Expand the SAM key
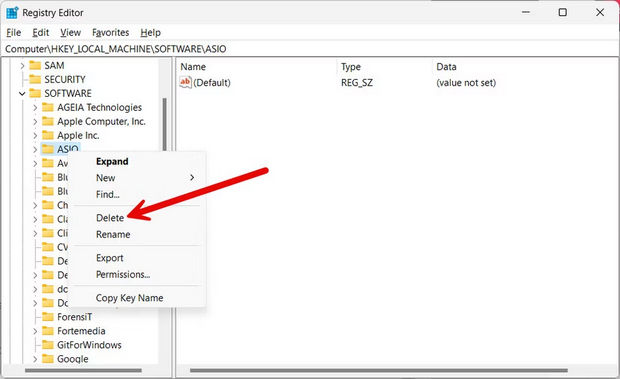The image size is (620, 379). (x=22, y=66)
